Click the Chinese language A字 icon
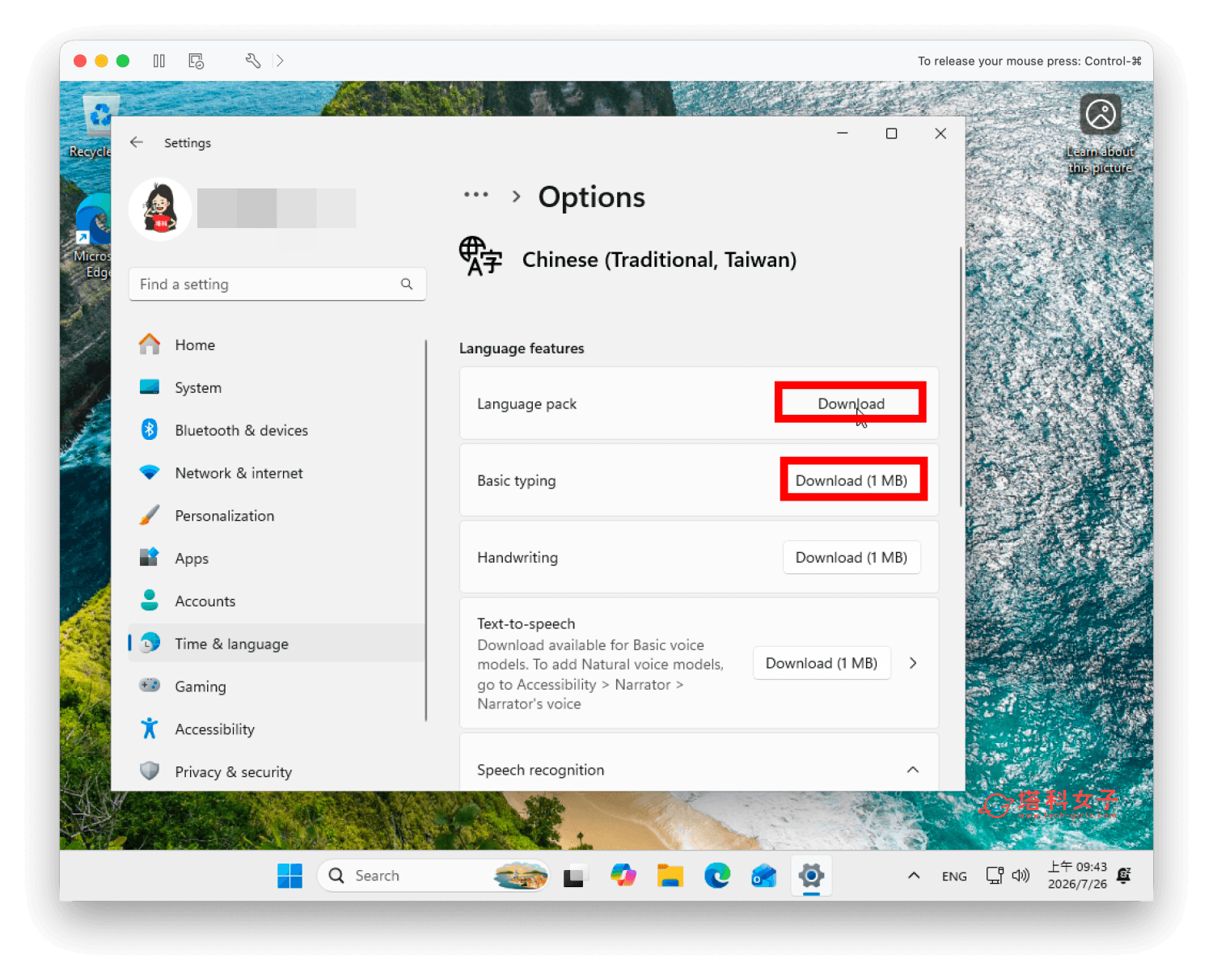 [x=480, y=256]
